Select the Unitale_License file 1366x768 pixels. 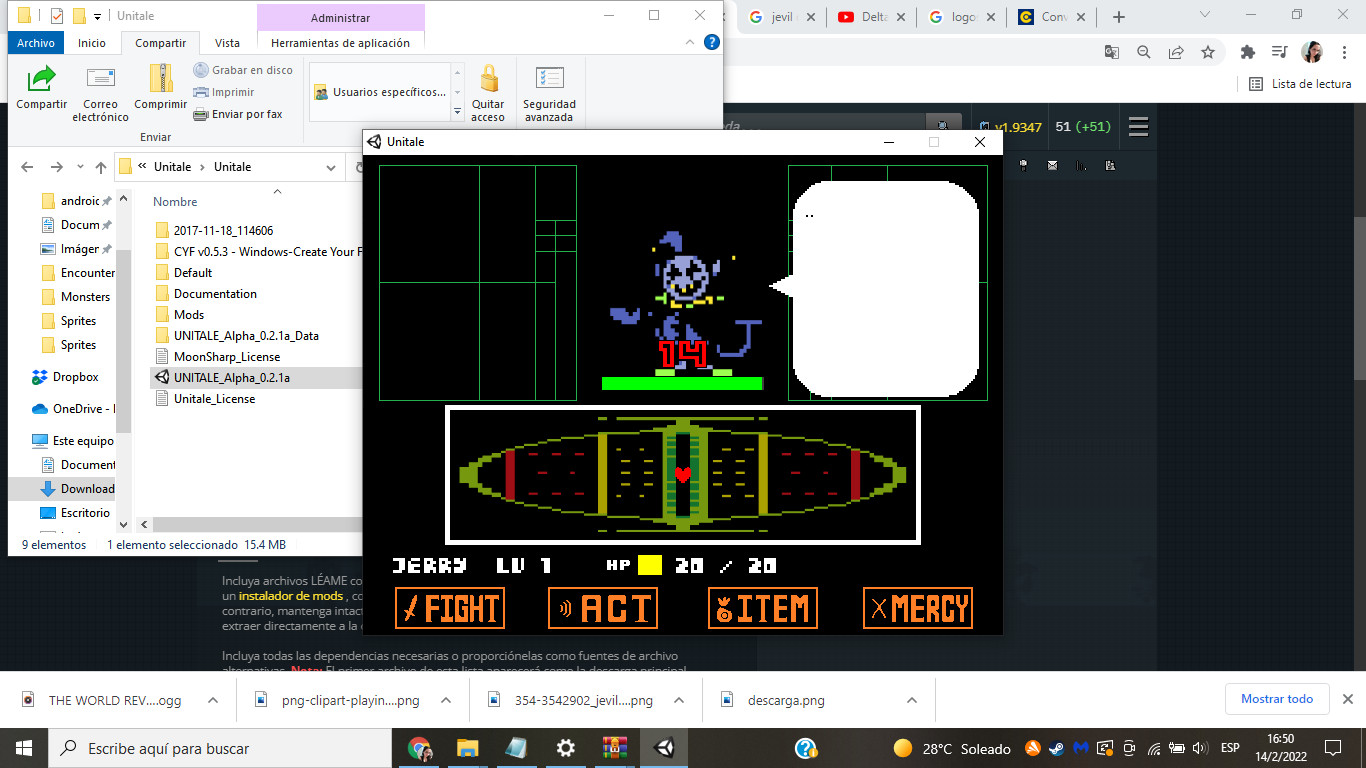point(214,399)
